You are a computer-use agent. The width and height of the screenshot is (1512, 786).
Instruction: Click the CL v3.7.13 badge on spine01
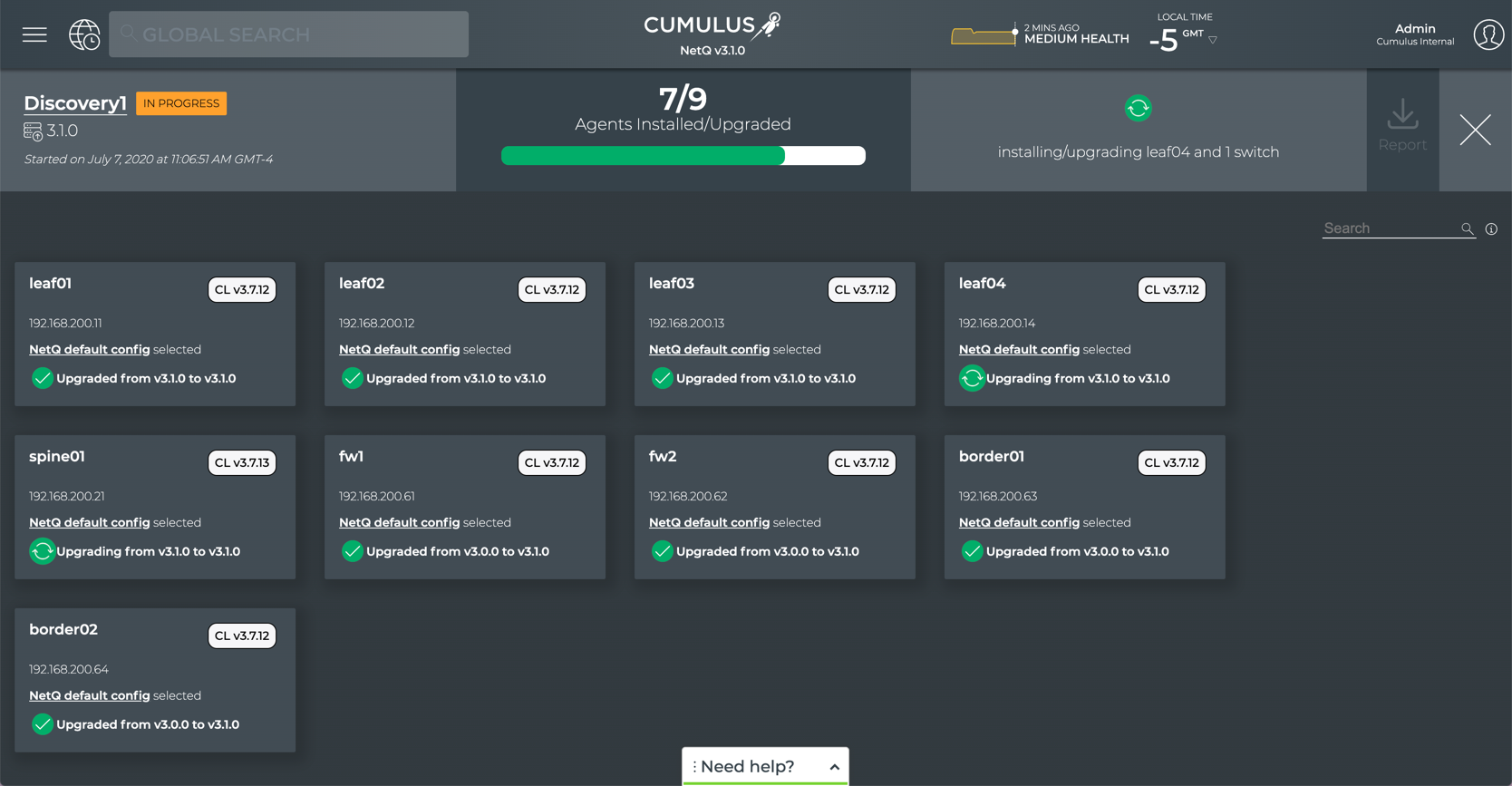tap(242, 463)
